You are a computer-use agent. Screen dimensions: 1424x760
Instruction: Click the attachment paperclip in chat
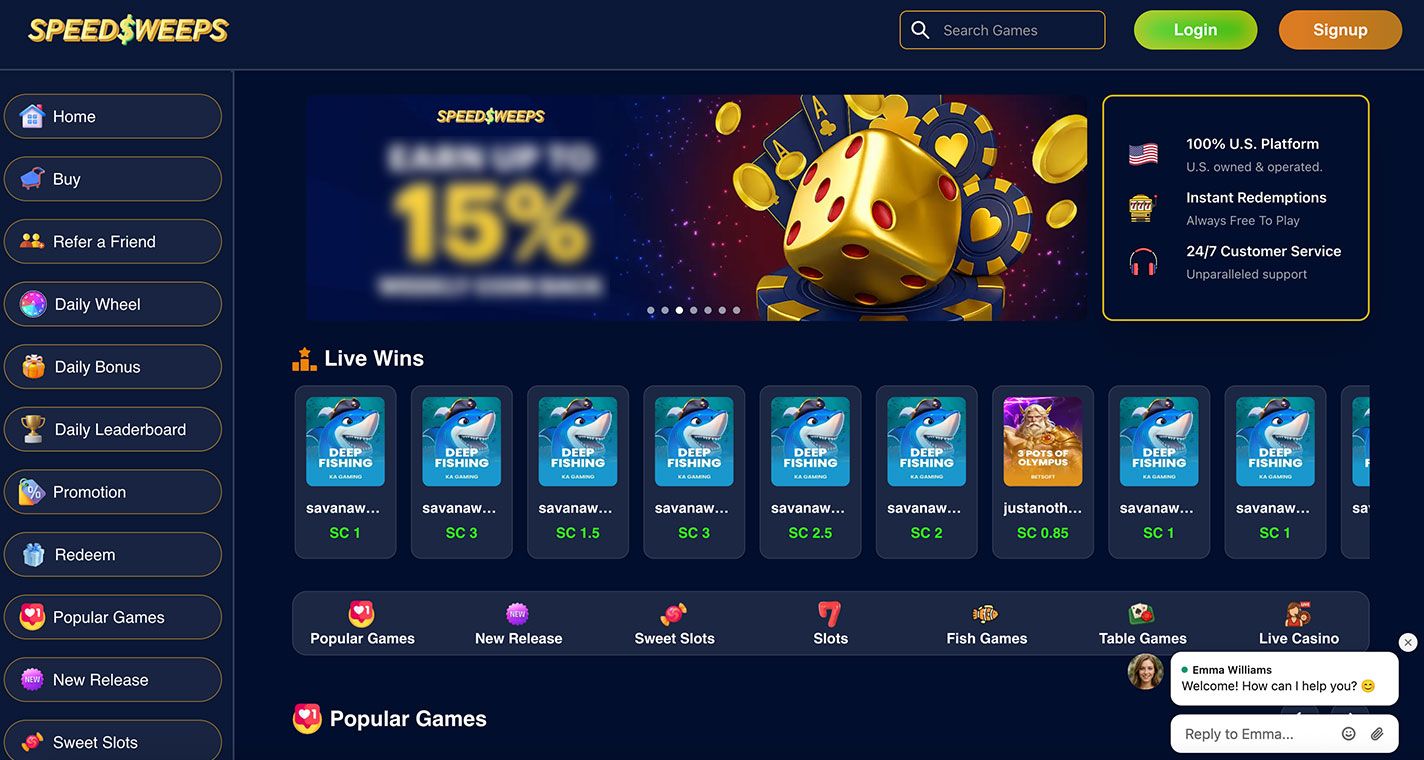pos(1377,734)
